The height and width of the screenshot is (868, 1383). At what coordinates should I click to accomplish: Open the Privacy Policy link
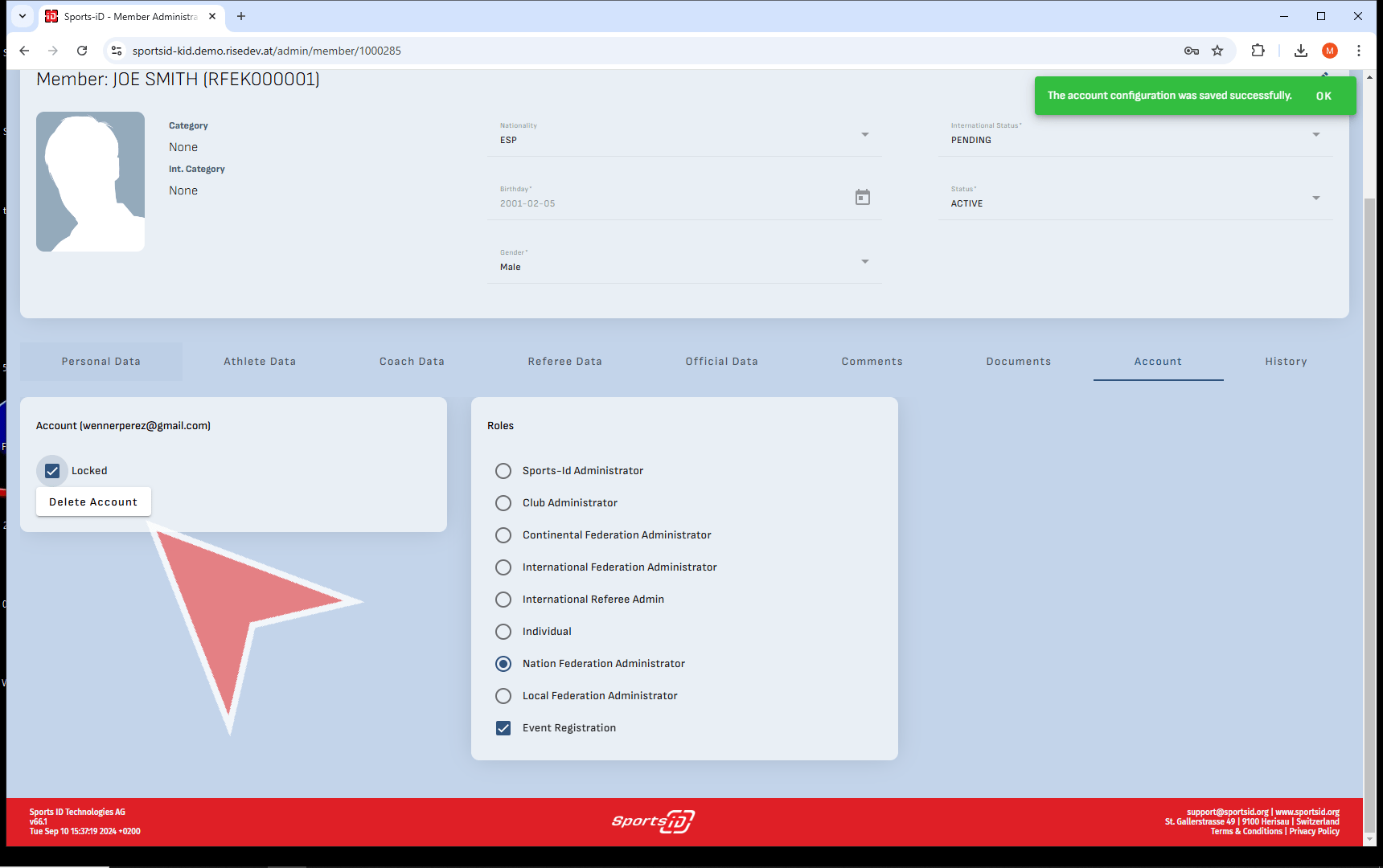tap(1315, 832)
